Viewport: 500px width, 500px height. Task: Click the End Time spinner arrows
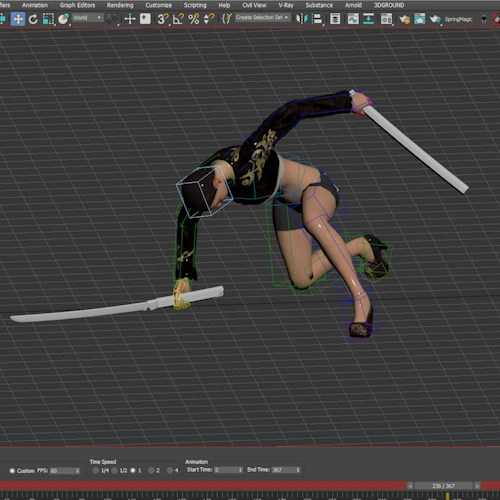click(298, 470)
